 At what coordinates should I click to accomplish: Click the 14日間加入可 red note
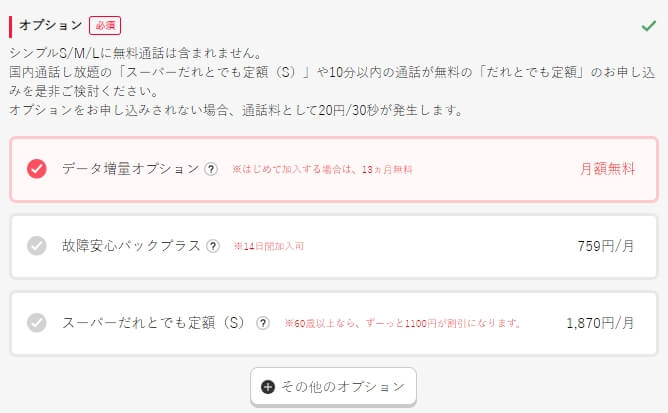(x=269, y=246)
